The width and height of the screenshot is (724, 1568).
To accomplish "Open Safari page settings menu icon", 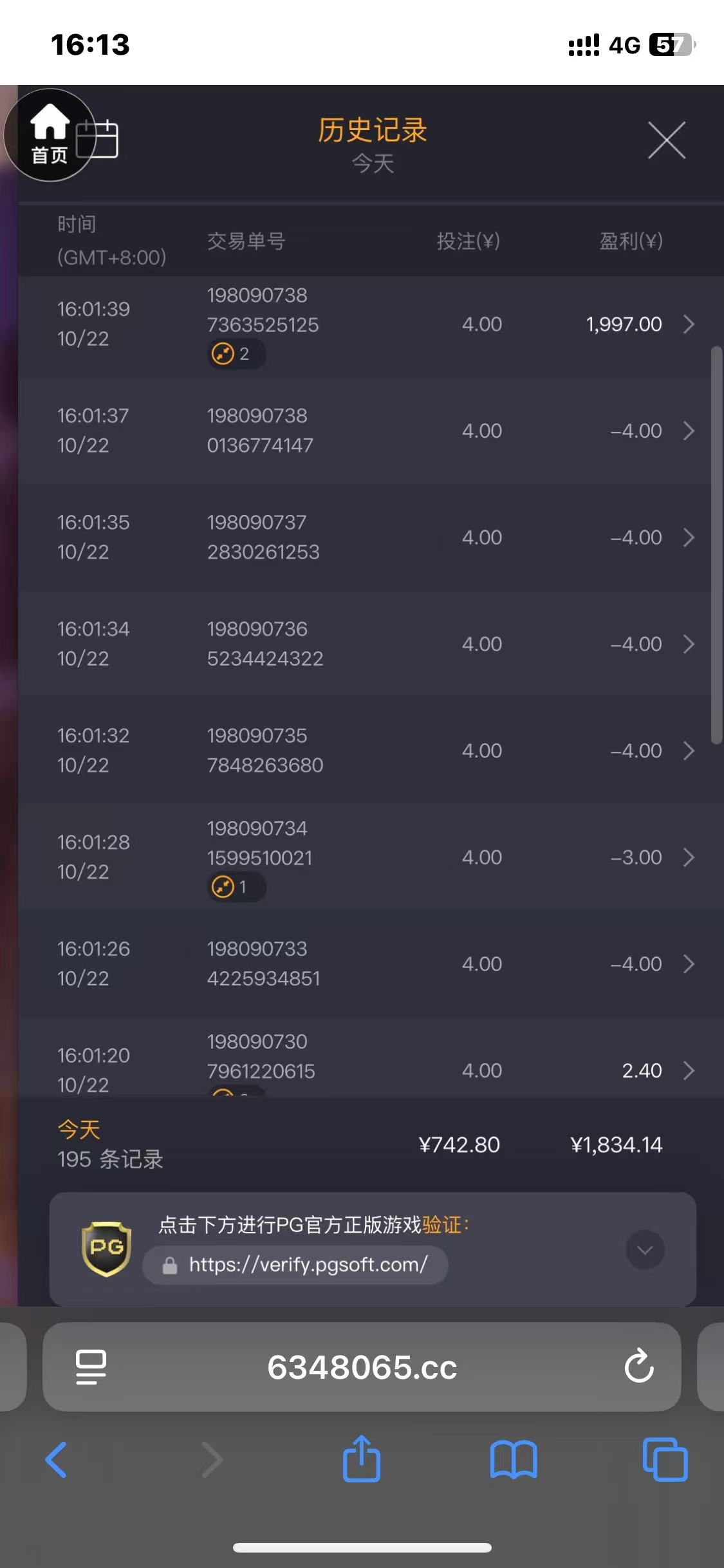I will click(x=91, y=1367).
